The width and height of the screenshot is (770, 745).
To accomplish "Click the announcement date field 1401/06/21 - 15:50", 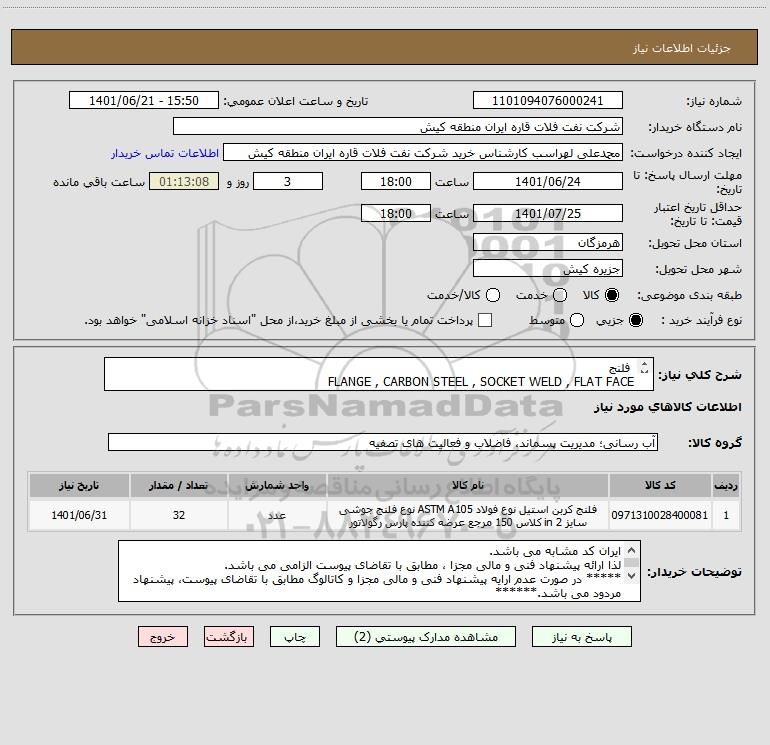I will click(144, 100).
